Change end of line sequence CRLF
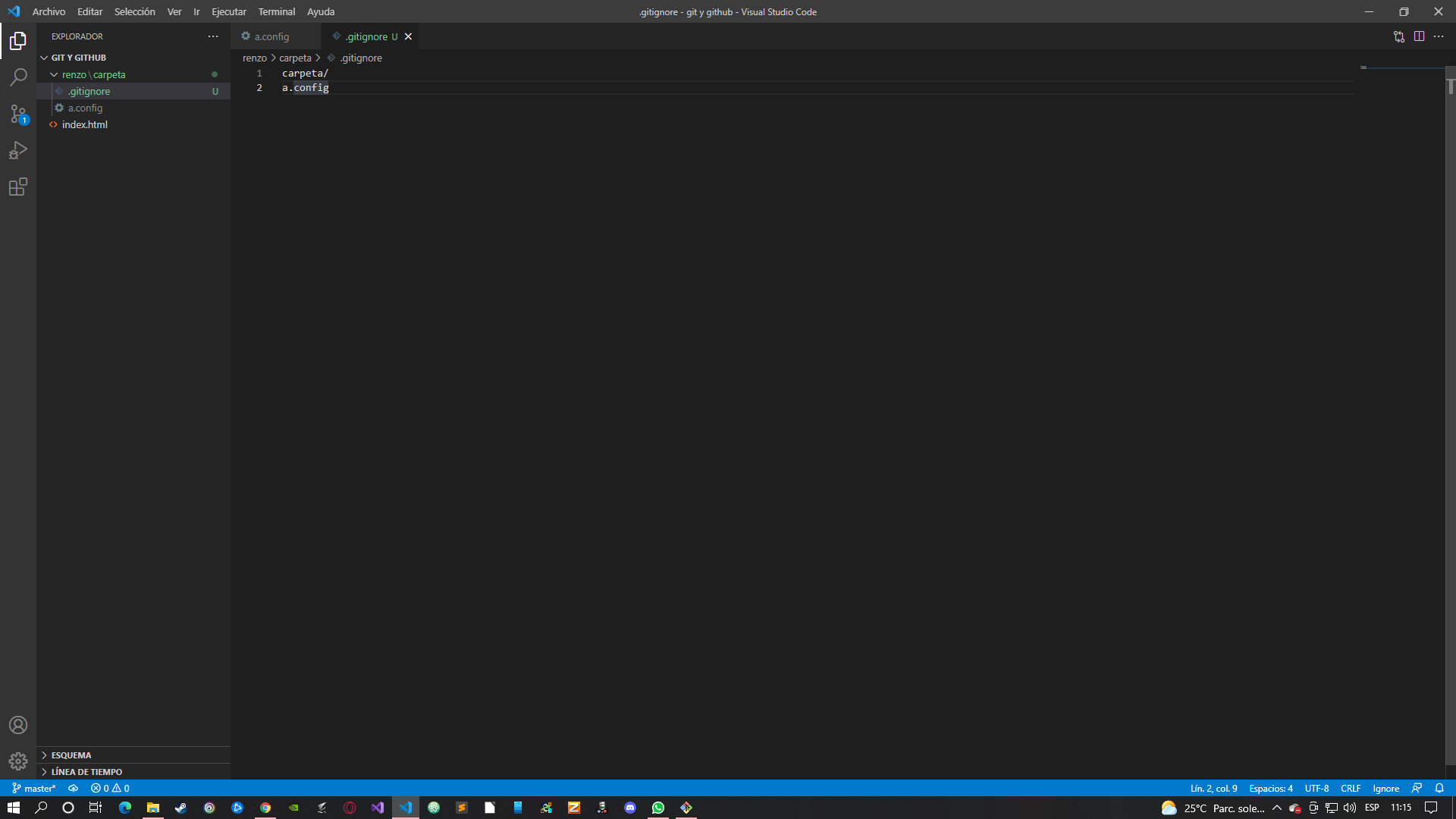The height and width of the screenshot is (819, 1456). click(1351, 788)
